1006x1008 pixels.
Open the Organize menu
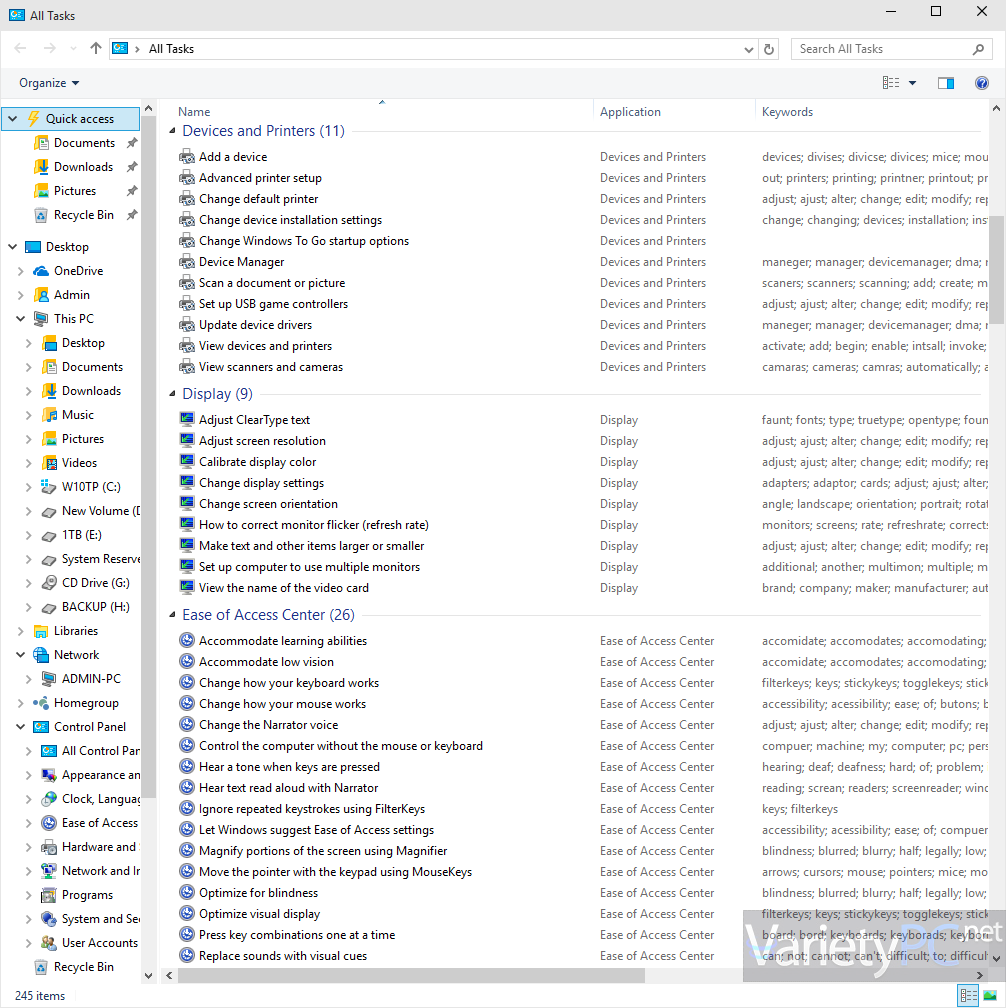tap(49, 83)
